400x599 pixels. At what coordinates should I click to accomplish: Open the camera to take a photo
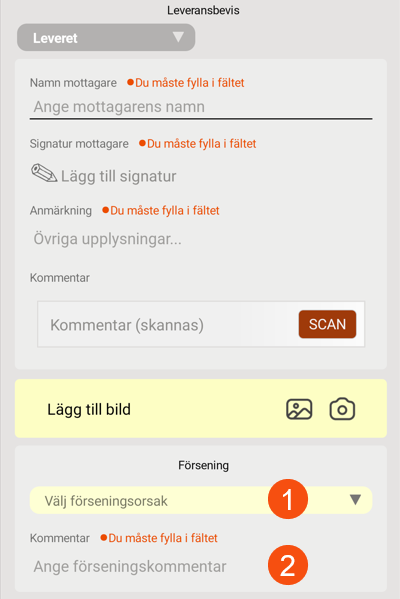(x=342, y=409)
